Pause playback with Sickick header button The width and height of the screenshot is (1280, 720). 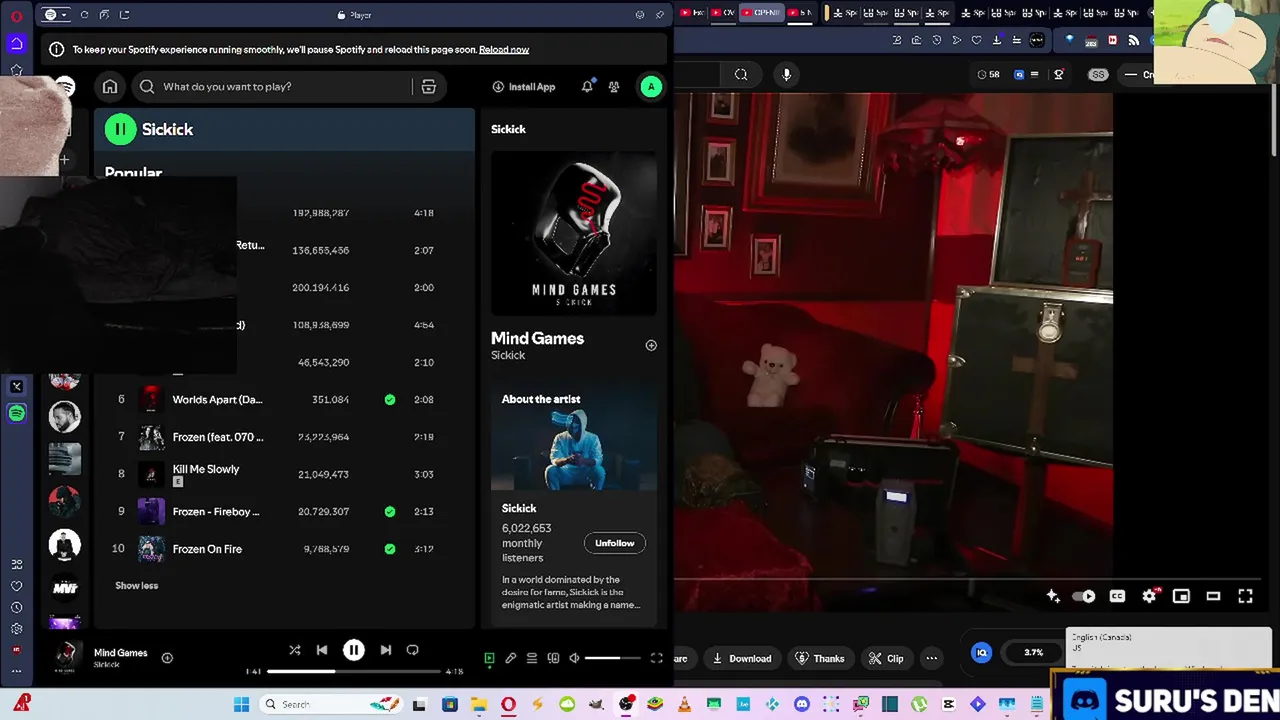click(x=120, y=129)
